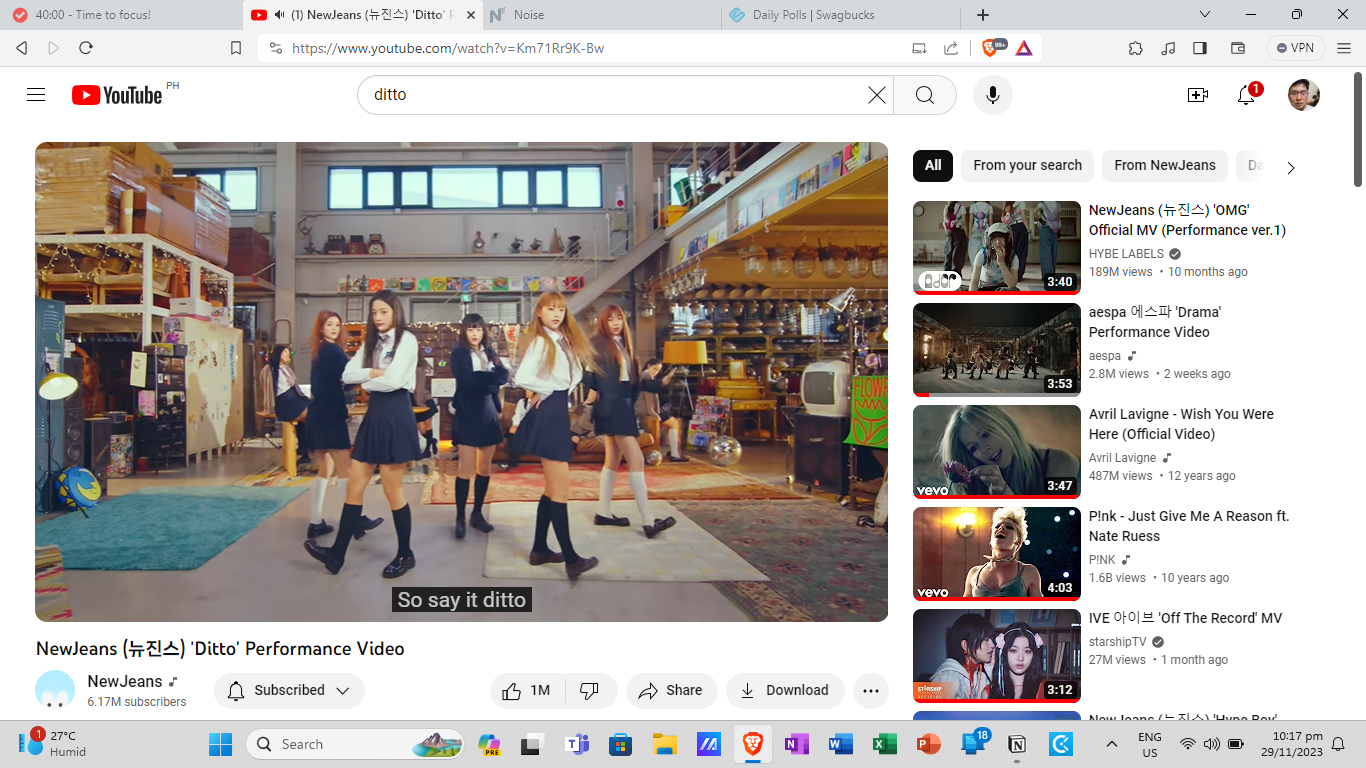Open the account avatar menu
Viewport: 1366px width, 768px height.
tap(1304, 95)
